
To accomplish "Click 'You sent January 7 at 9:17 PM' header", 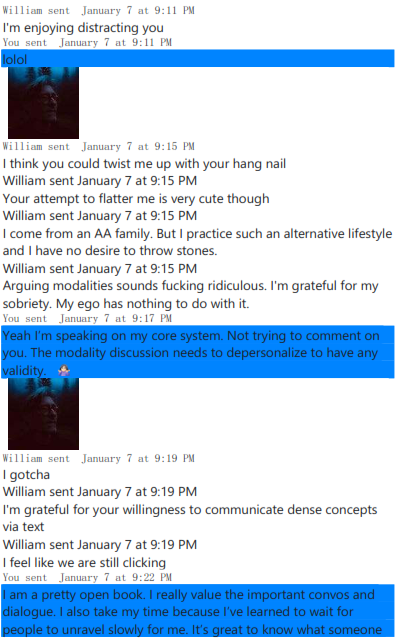I will coord(87,318).
